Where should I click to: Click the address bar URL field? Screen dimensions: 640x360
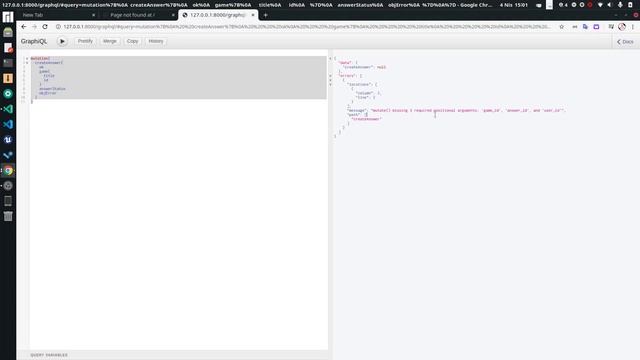(306, 27)
